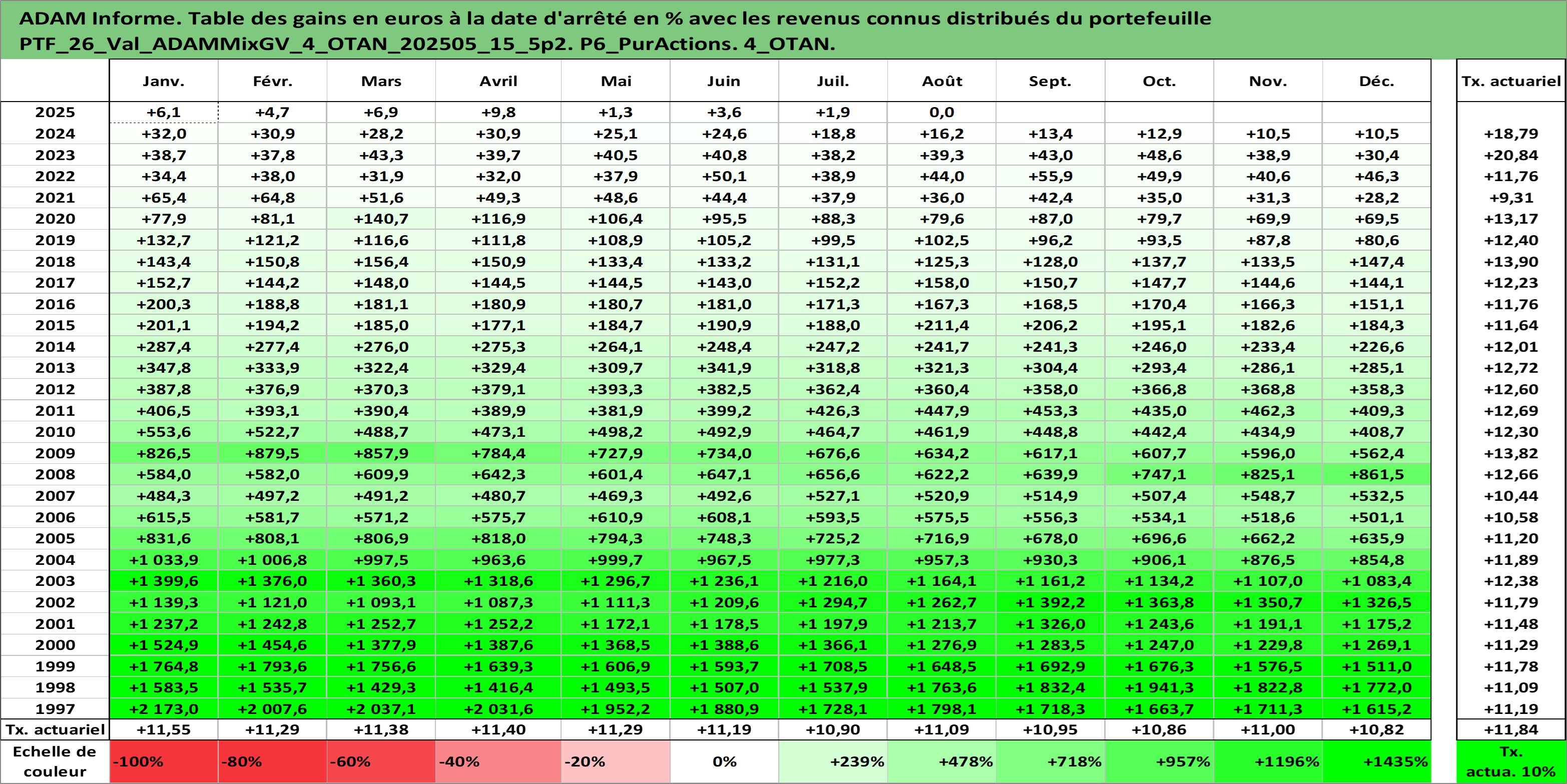Click the +10,90 July actuarial rate
The height and width of the screenshot is (784, 1567).
pyautogui.click(x=833, y=729)
